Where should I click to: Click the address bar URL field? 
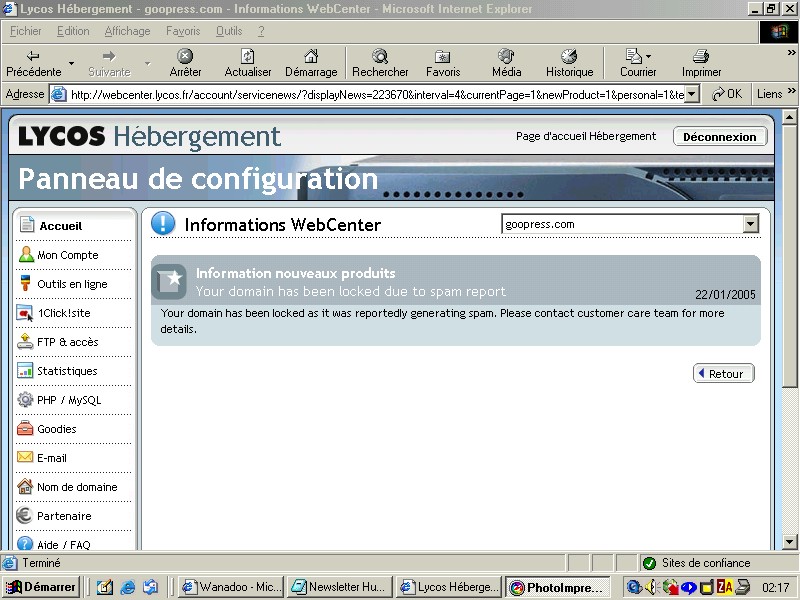point(377,94)
